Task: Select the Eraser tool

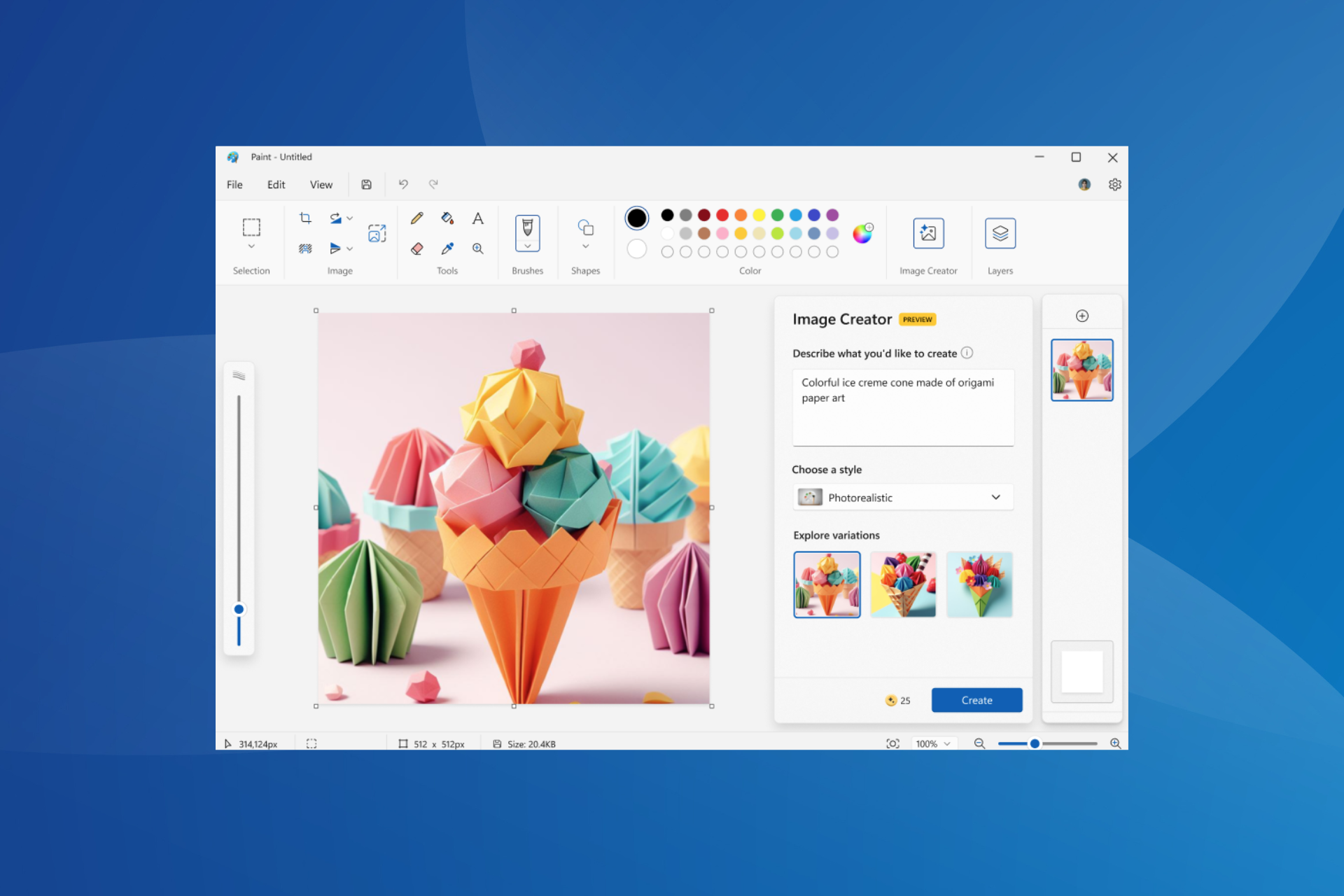Action: pyautogui.click(x=416, y=248)
